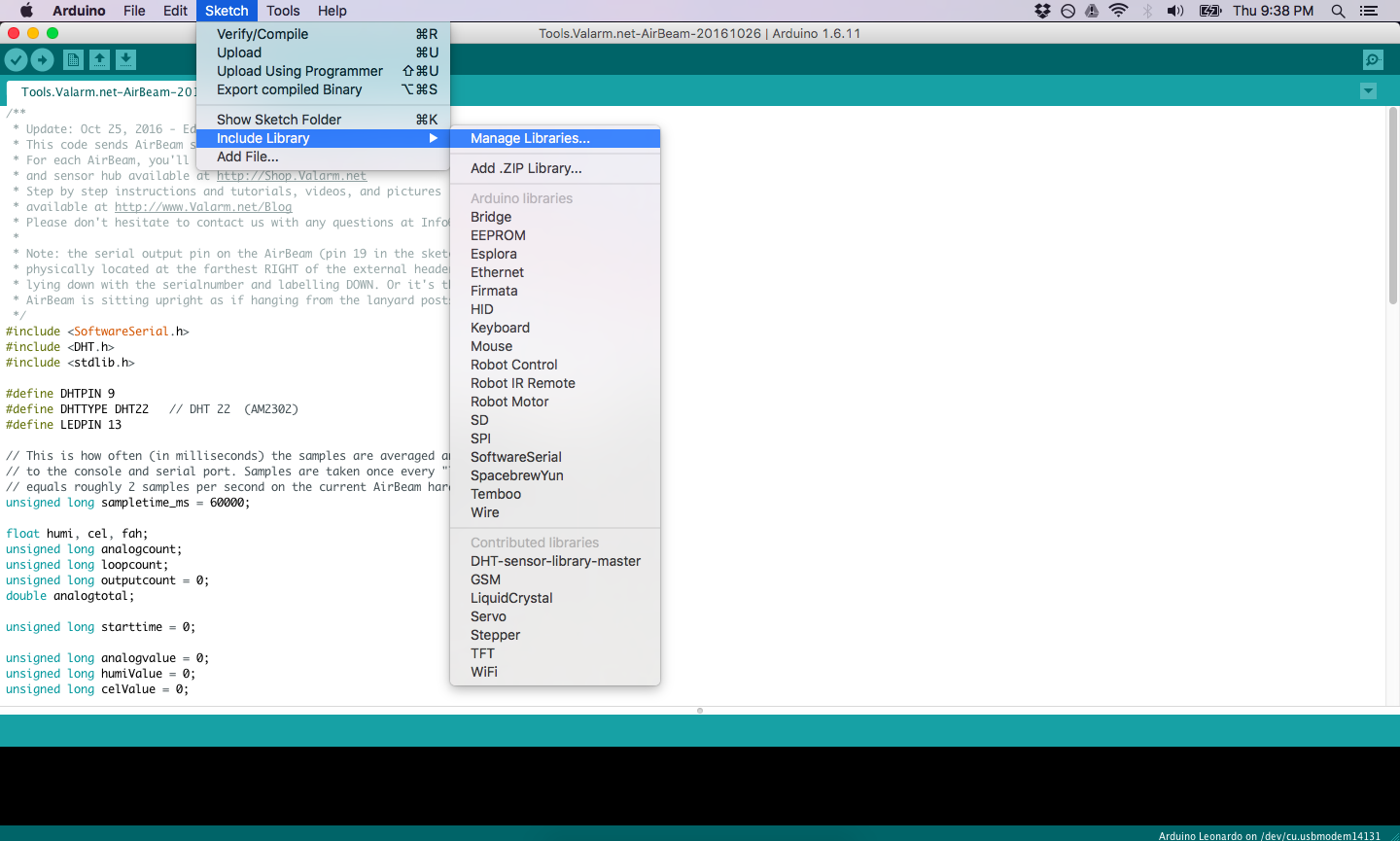Screen dimensions: 1400x841
Task: Click the http://www.Valarm.net/Blog link in code
Action: [x=203, y=207]
